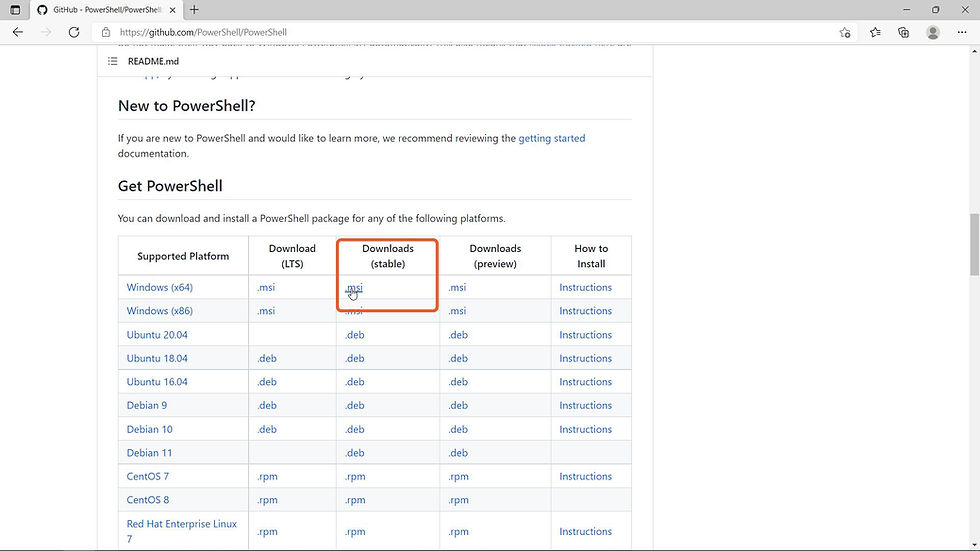980x551 pixels.
Task: Download Windows x64 preview .msi
Action: tap(458, 287)
